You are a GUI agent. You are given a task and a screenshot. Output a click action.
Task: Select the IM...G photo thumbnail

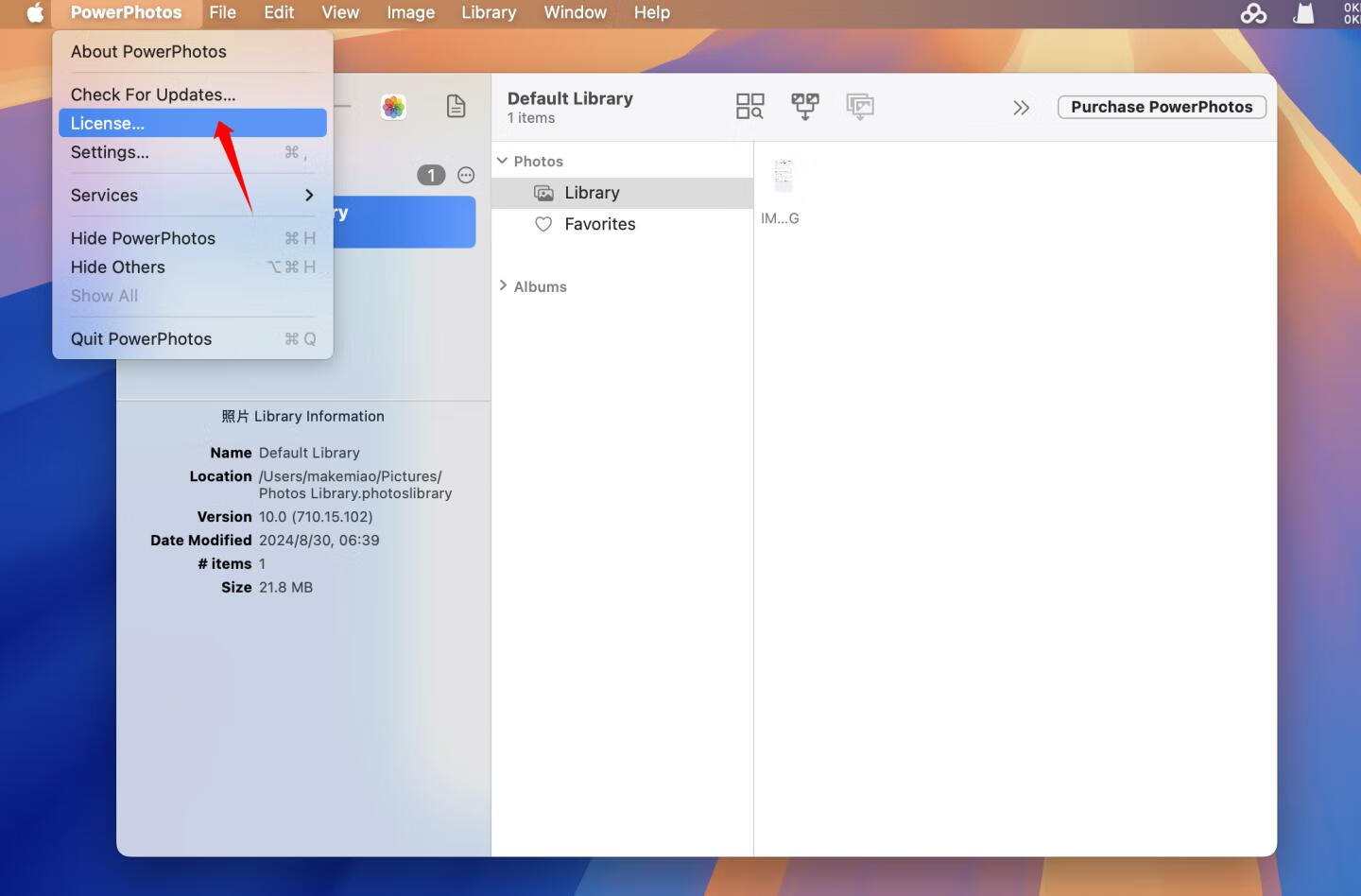click(x=783, y=177)
